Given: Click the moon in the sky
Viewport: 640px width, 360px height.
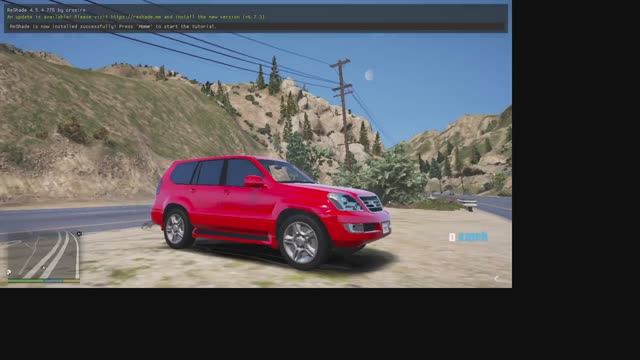Looking at the screenshot, I should click(x=369, y=75).
